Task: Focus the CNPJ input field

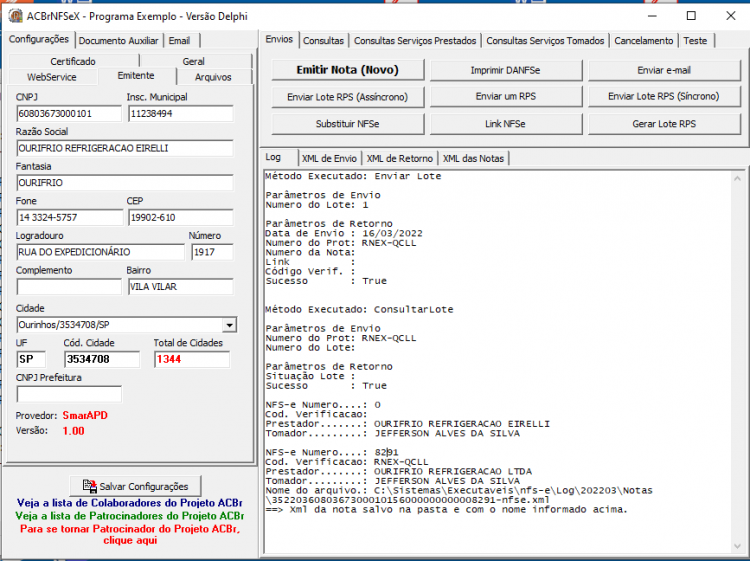Action: 69,114
